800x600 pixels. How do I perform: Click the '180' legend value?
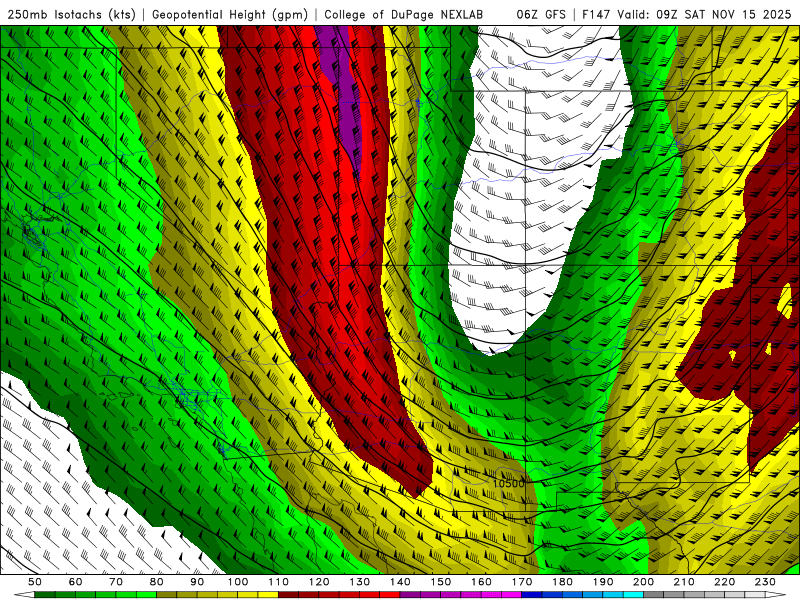[x=562, y=582]
